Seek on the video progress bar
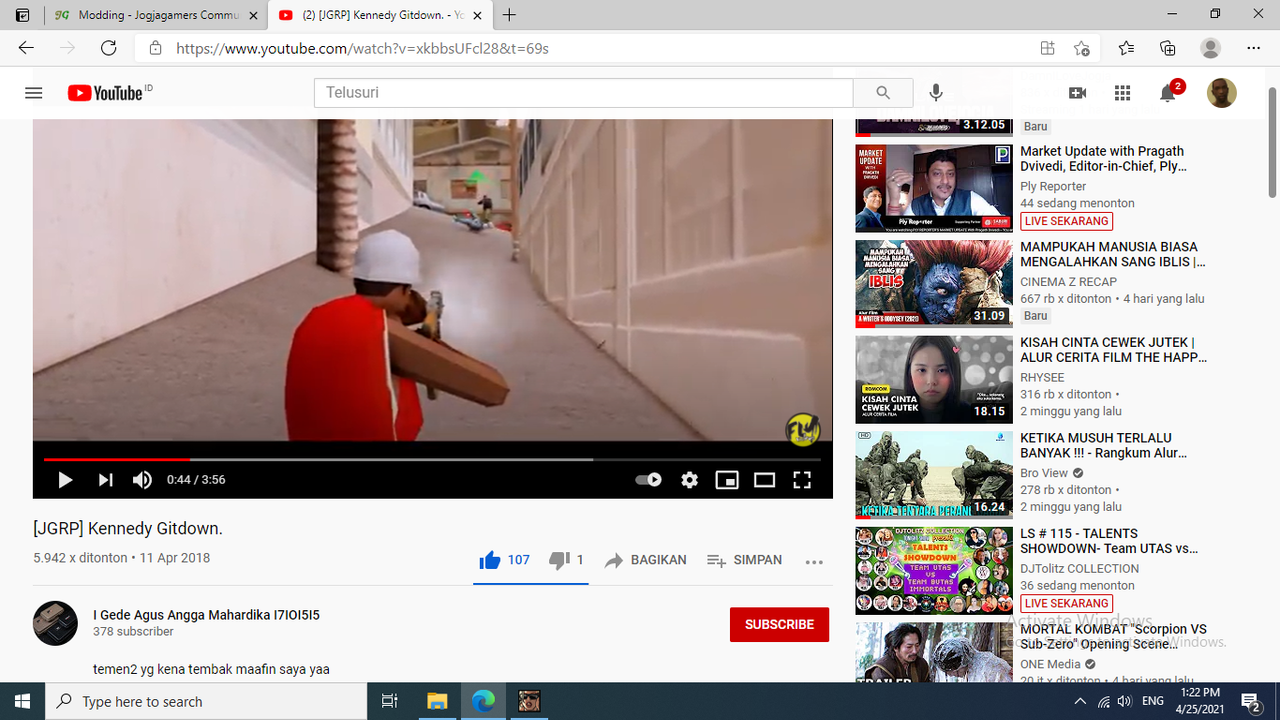The width and height of the screenshot is (1280, 720). (x=432, y=459)
